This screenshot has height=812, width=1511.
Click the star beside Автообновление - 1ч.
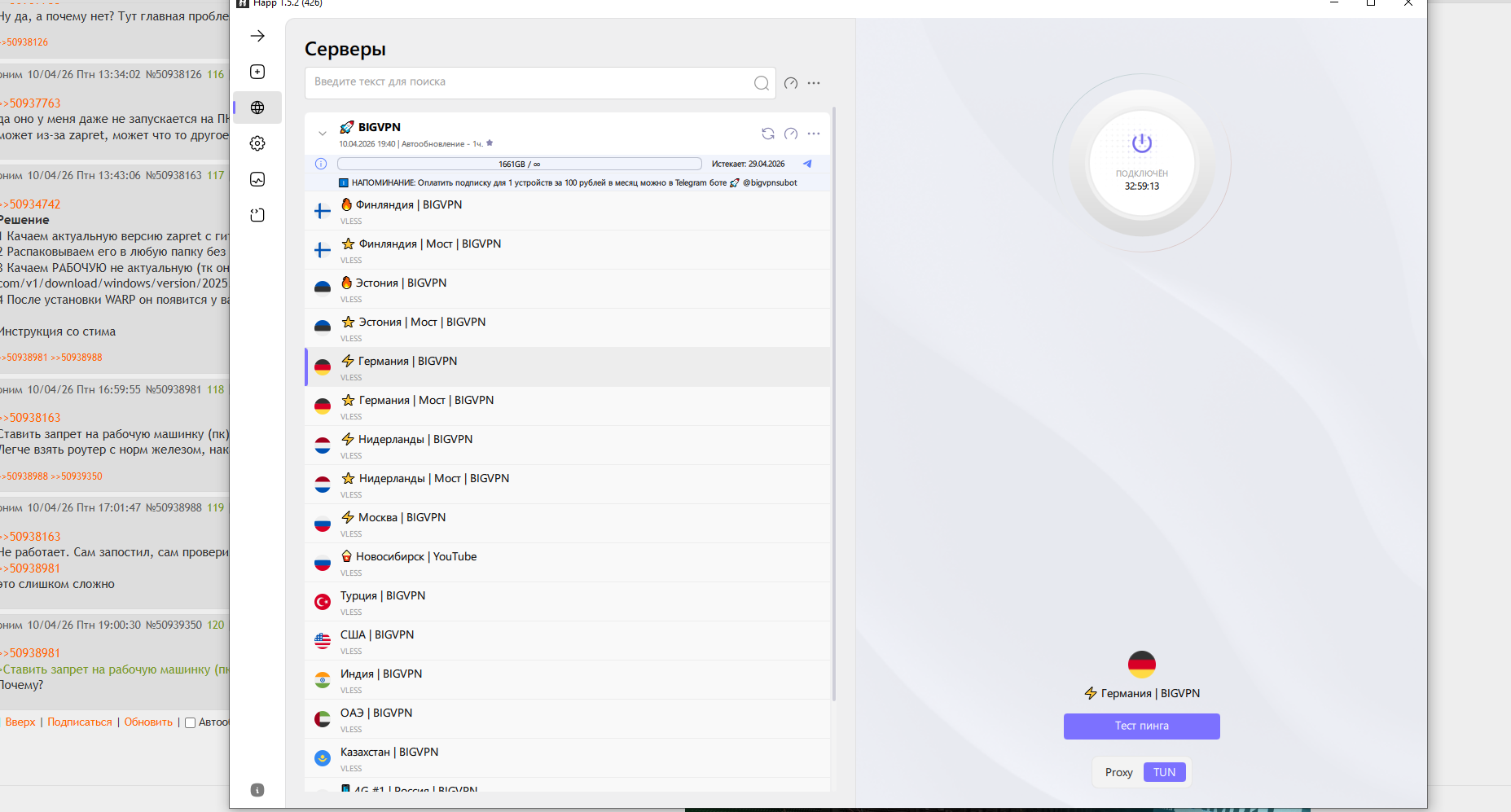coord(490,143)
